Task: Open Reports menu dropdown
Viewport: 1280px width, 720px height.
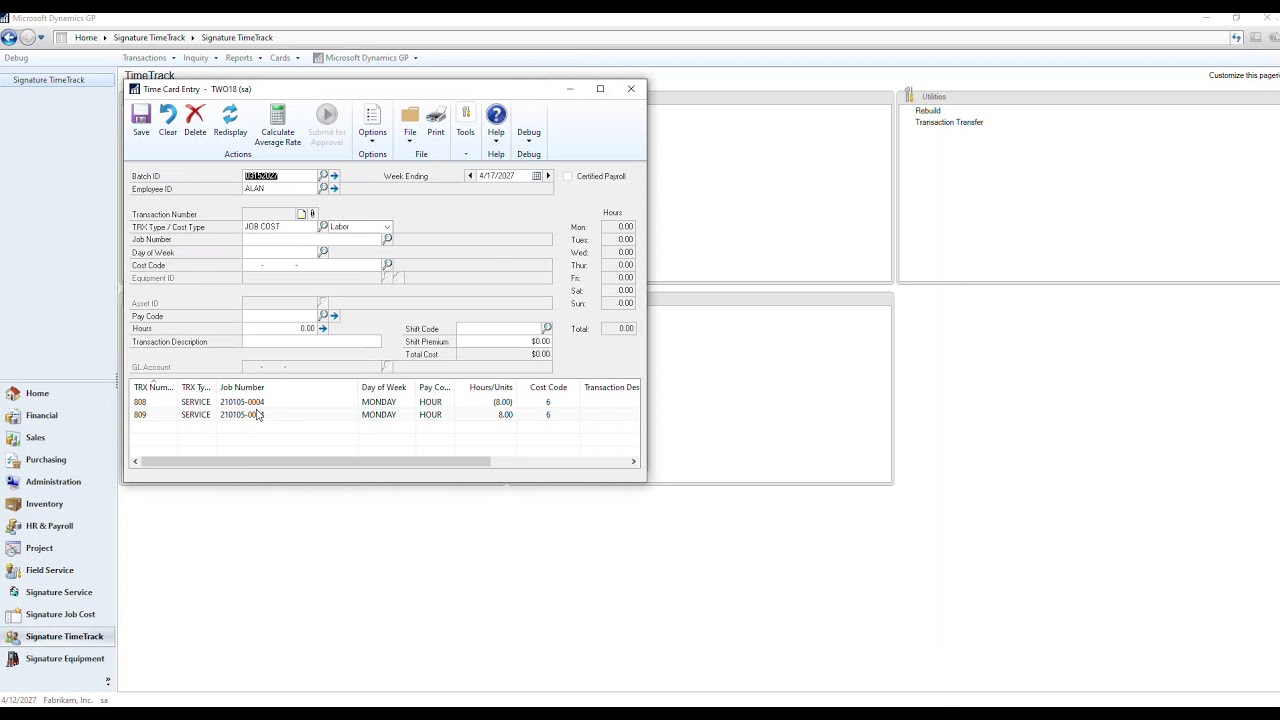Action: [x=243, y=58]
